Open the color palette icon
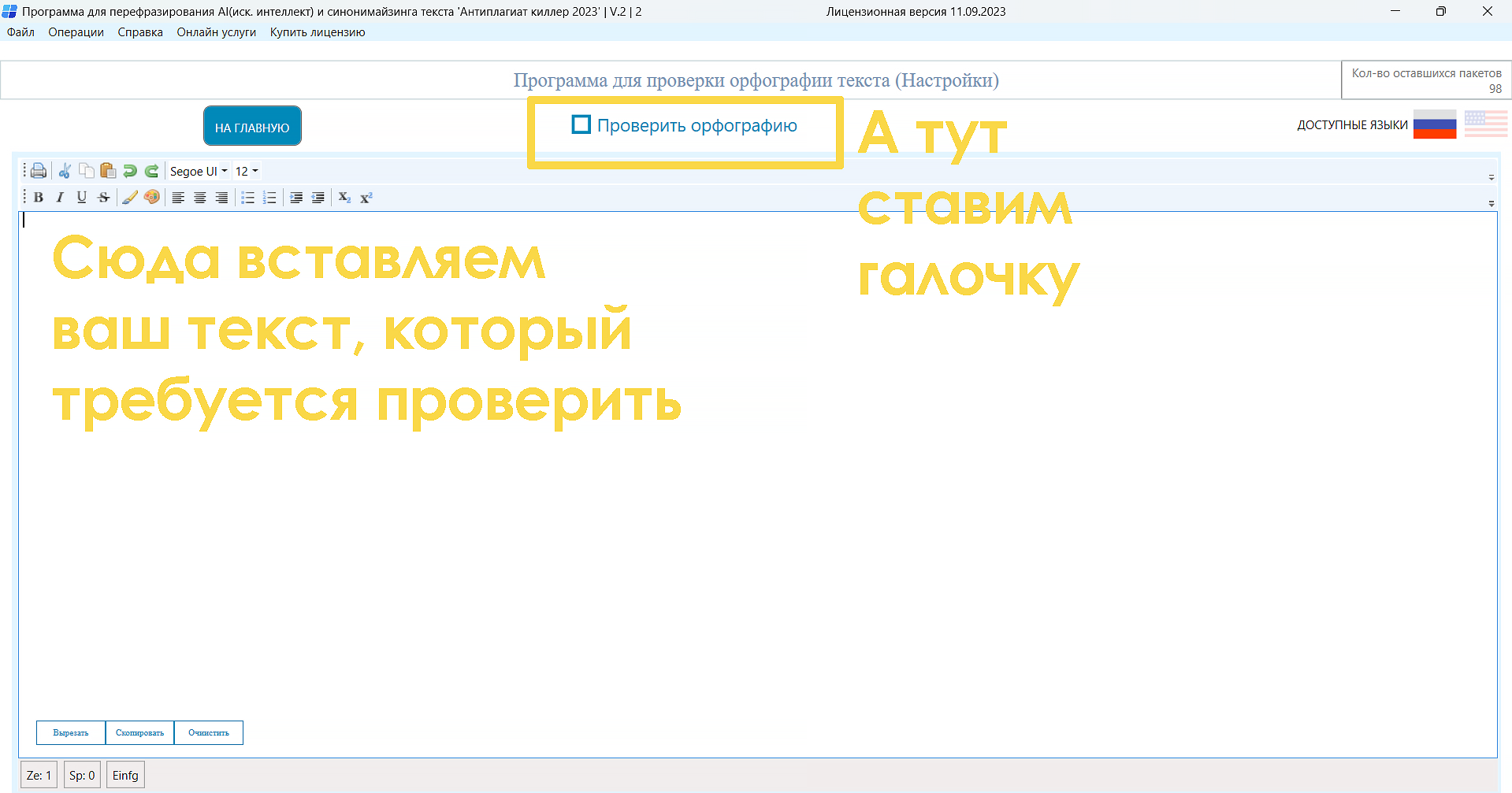Viewport: 1512px width, 793px height. click(x=152, y=198)
